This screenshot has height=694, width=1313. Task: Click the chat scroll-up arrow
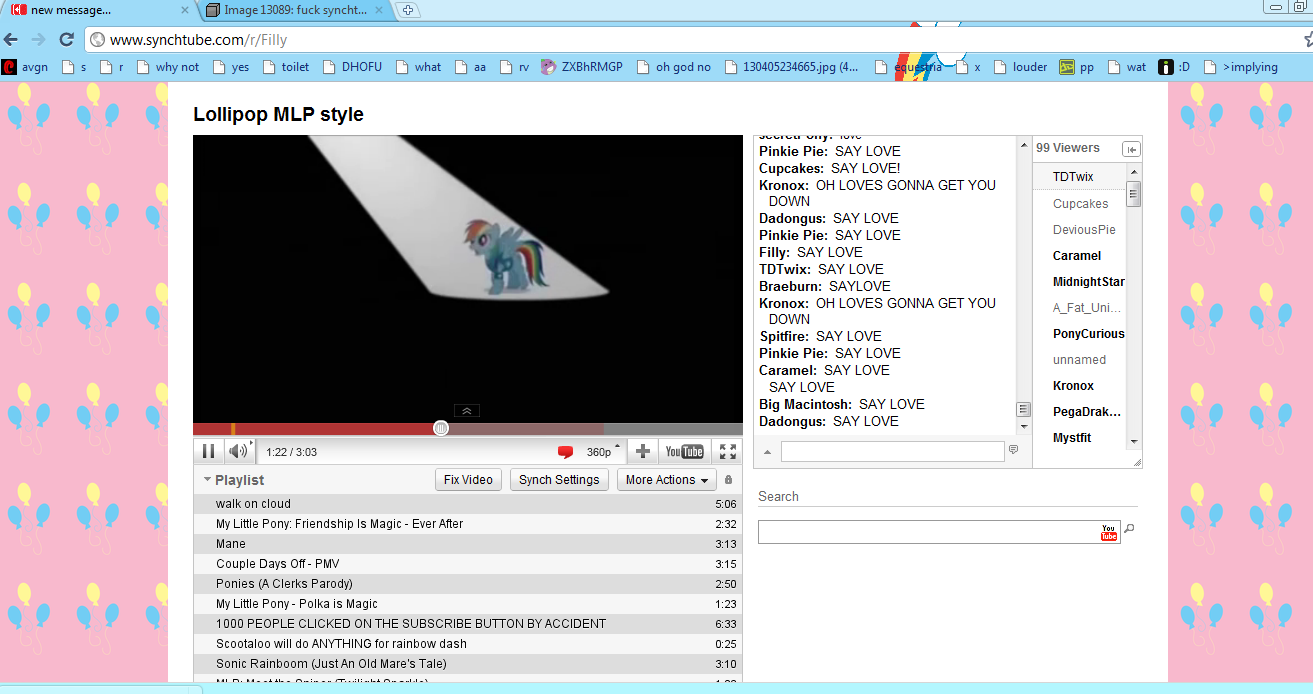pos(1024,146)
